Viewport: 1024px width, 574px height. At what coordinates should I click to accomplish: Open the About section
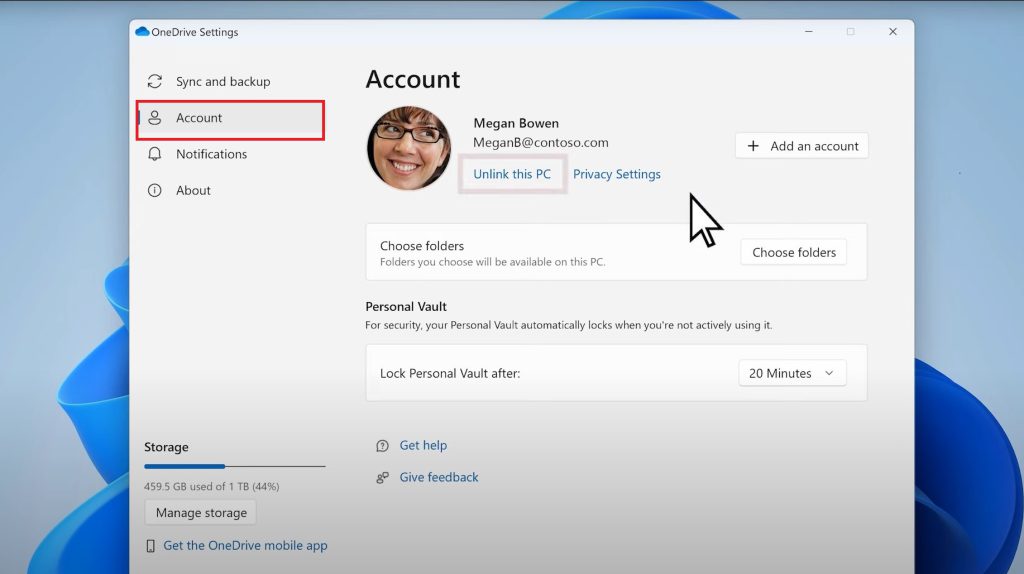pos(193,190)
